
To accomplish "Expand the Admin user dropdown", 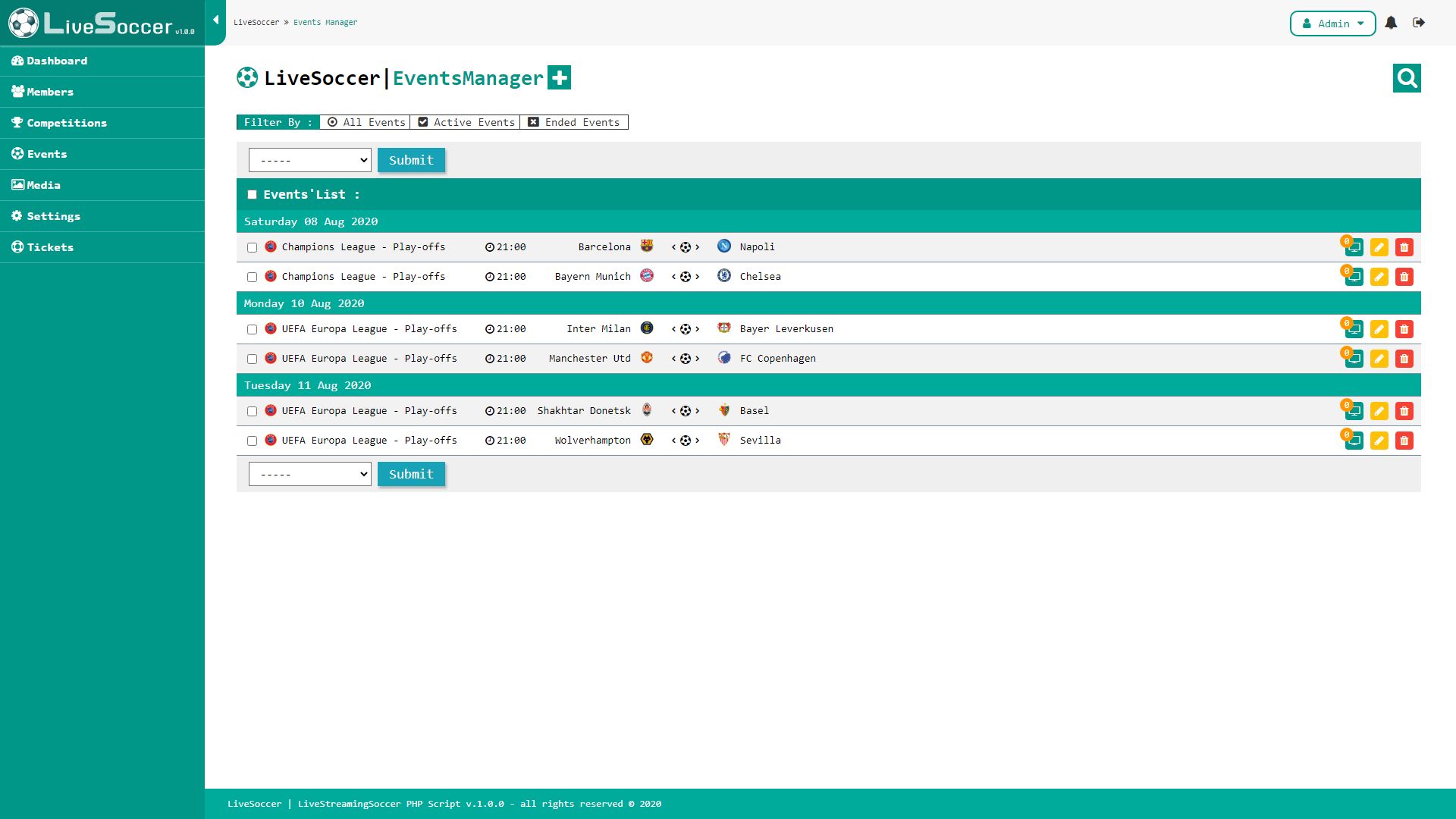I will pos(1332,24).
